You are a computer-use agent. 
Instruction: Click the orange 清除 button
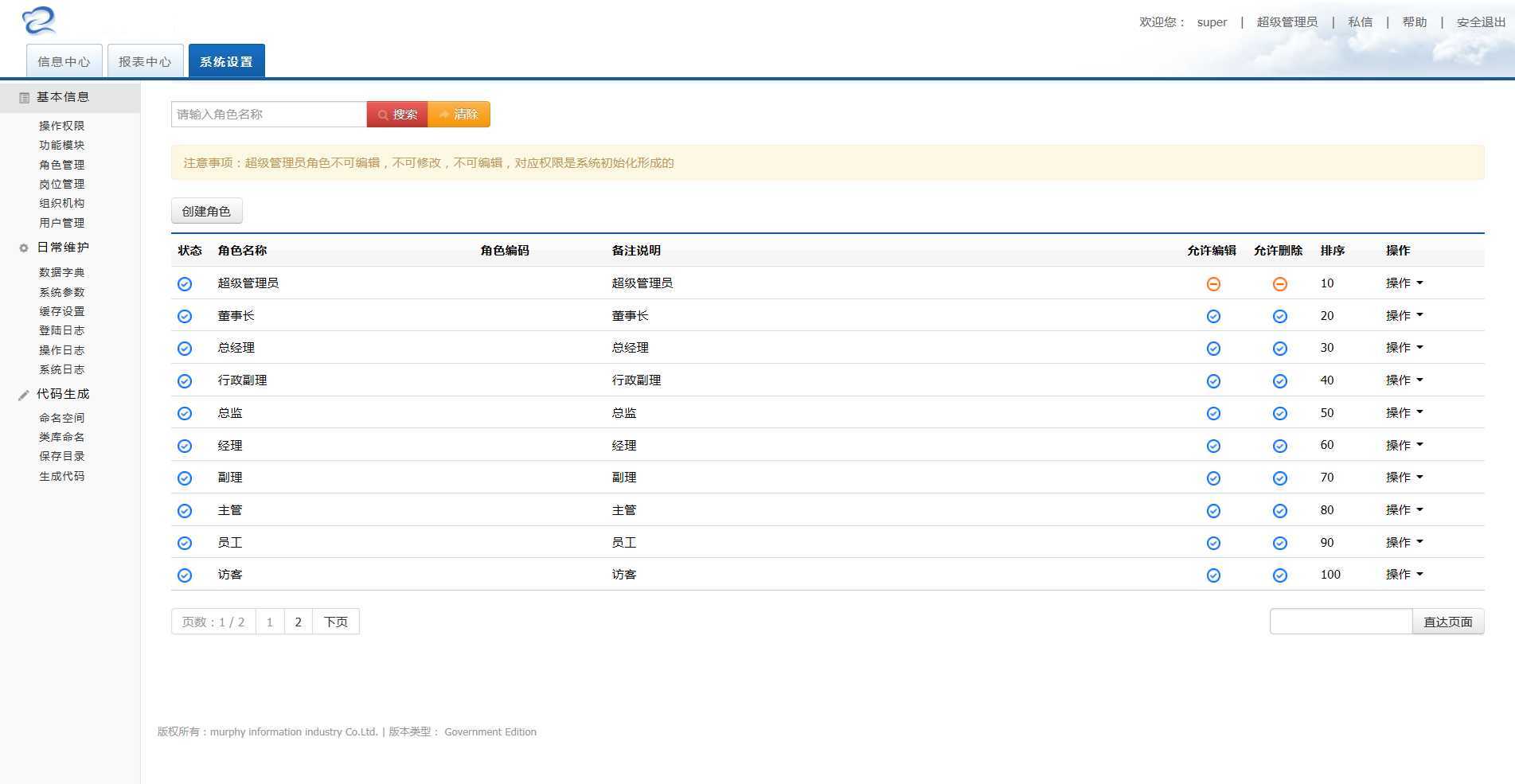pyautogui.click(x=459, y=115)
